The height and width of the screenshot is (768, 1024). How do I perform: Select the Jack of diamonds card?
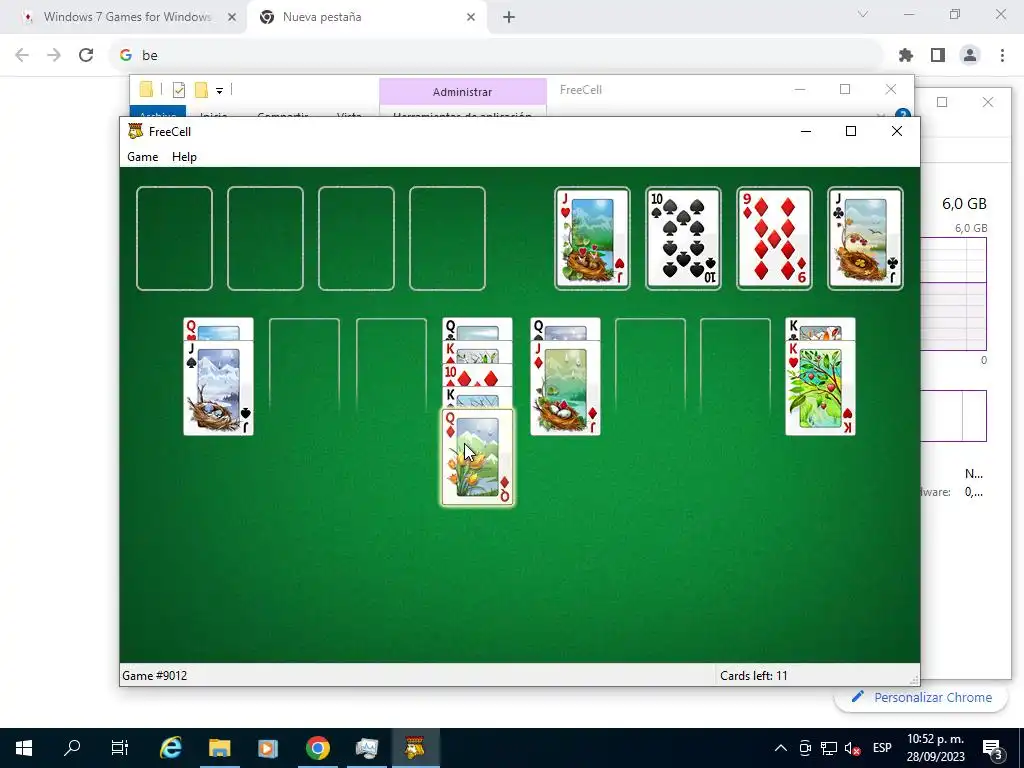pos(565,387)
